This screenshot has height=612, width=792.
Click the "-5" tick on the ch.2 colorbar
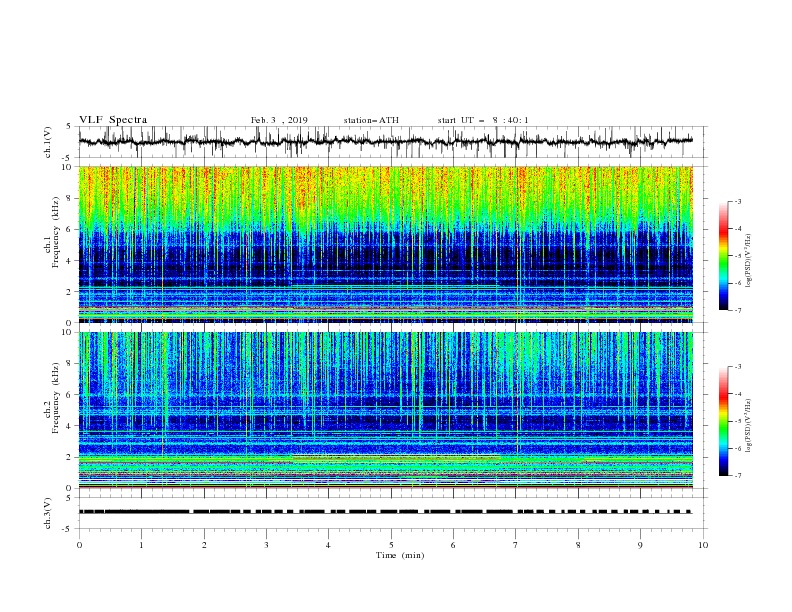click(x=737, y=421)
